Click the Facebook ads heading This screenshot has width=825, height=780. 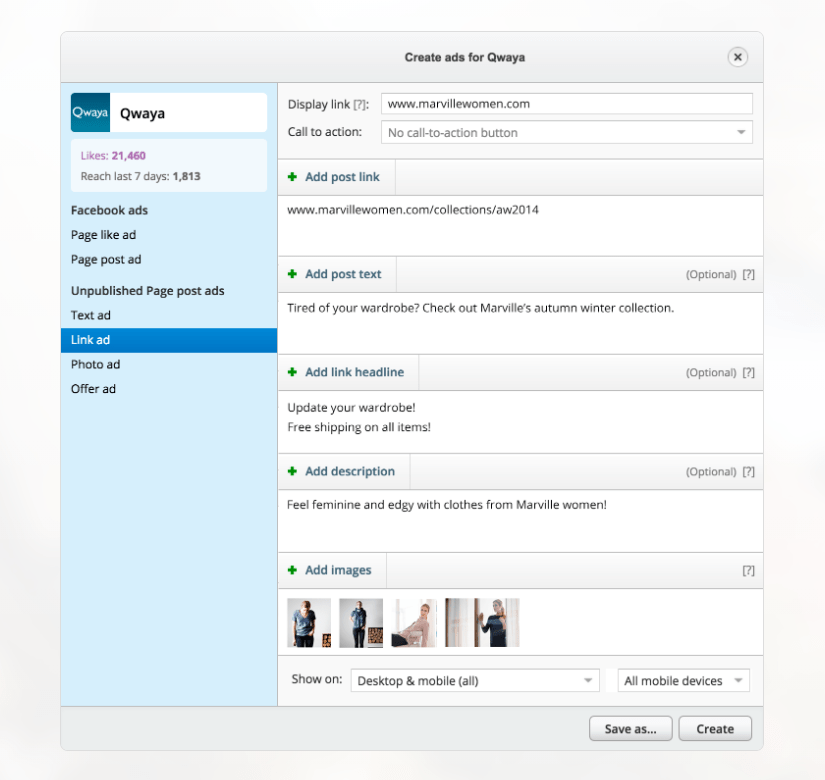[x=109, y=210]
